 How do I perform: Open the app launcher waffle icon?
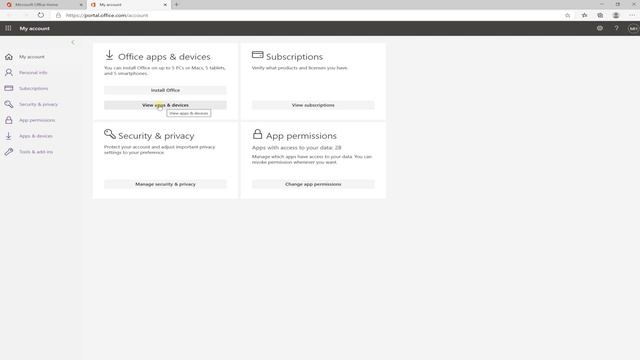8,28
